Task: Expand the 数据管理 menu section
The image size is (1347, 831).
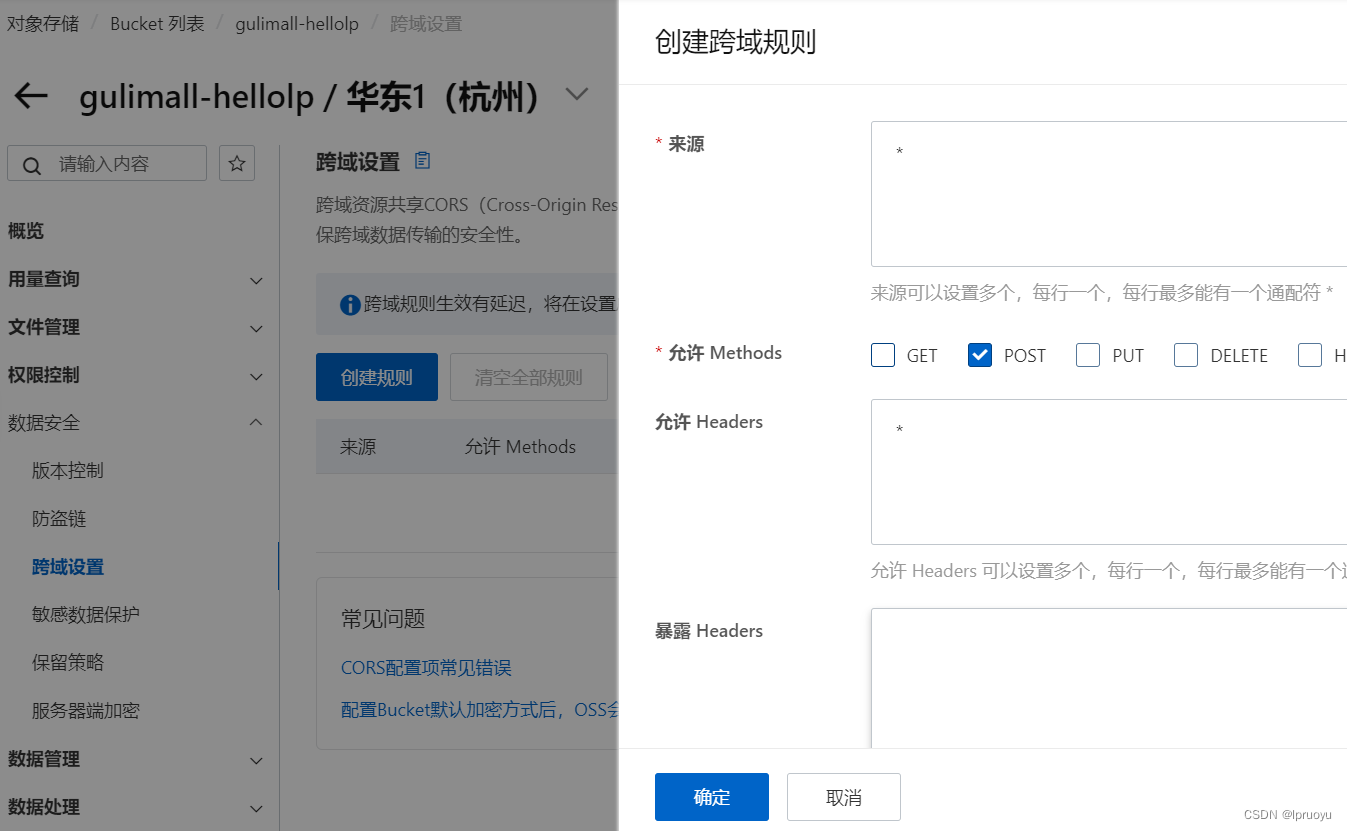Action: point(256,761)
